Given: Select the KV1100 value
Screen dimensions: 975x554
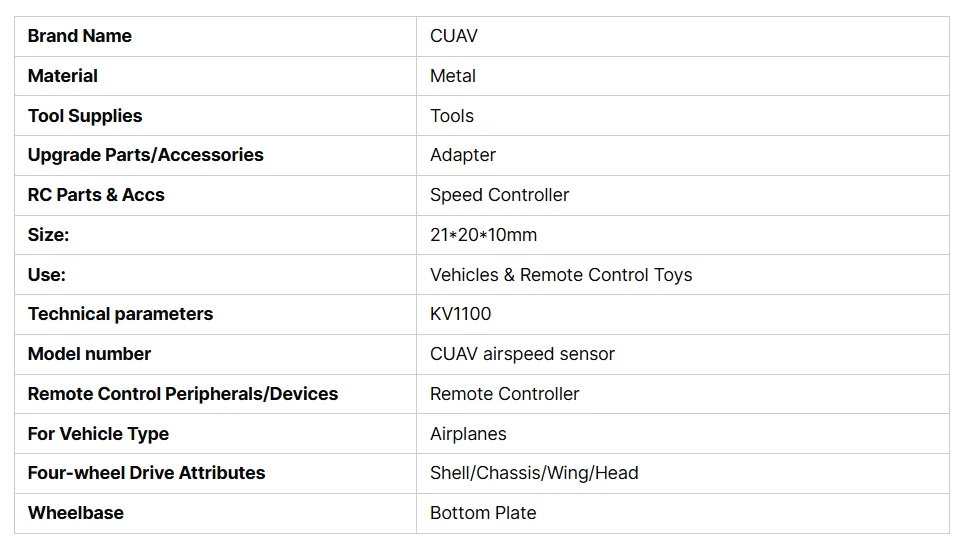Looking at the screenshot, I should (461, 314).
